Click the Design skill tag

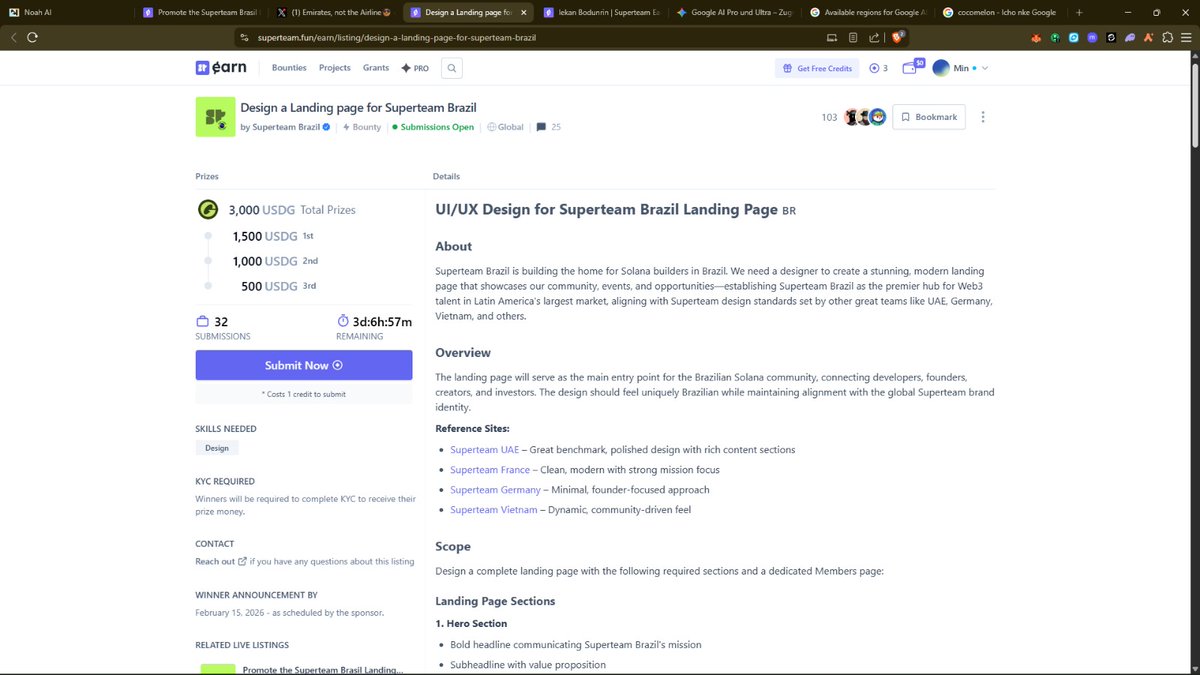point(217,448)
